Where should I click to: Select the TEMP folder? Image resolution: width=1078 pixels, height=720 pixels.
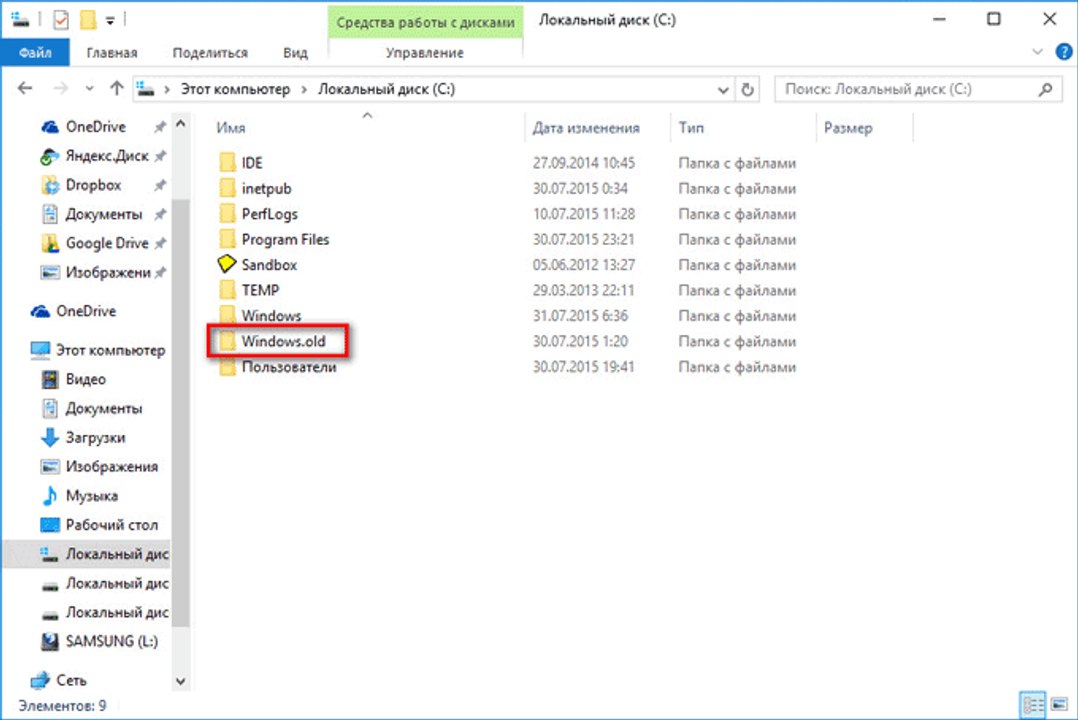(x=260, y=290)
